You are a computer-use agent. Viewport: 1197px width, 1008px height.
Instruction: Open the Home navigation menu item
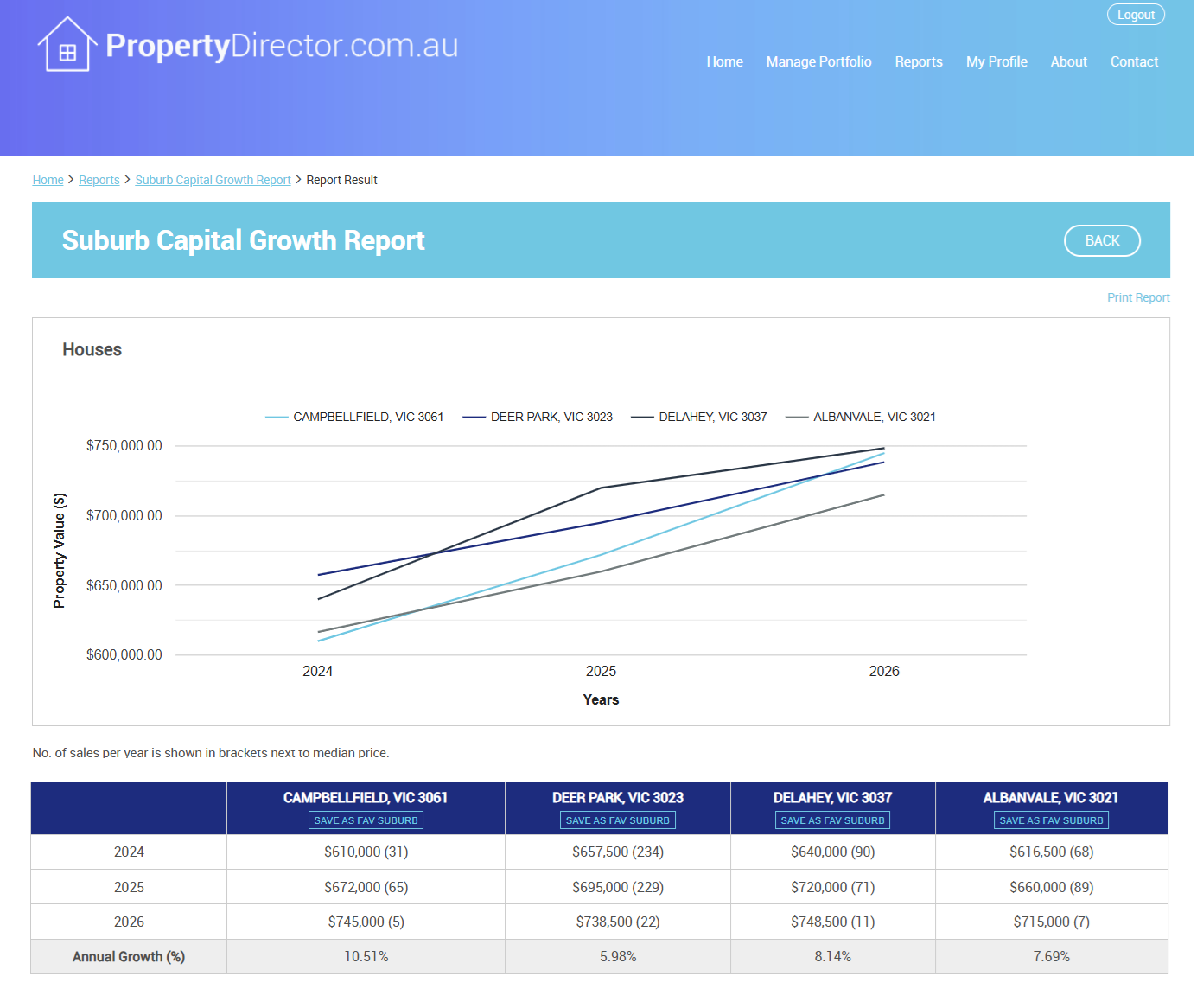pyautogui.click(x=724, y=62)
